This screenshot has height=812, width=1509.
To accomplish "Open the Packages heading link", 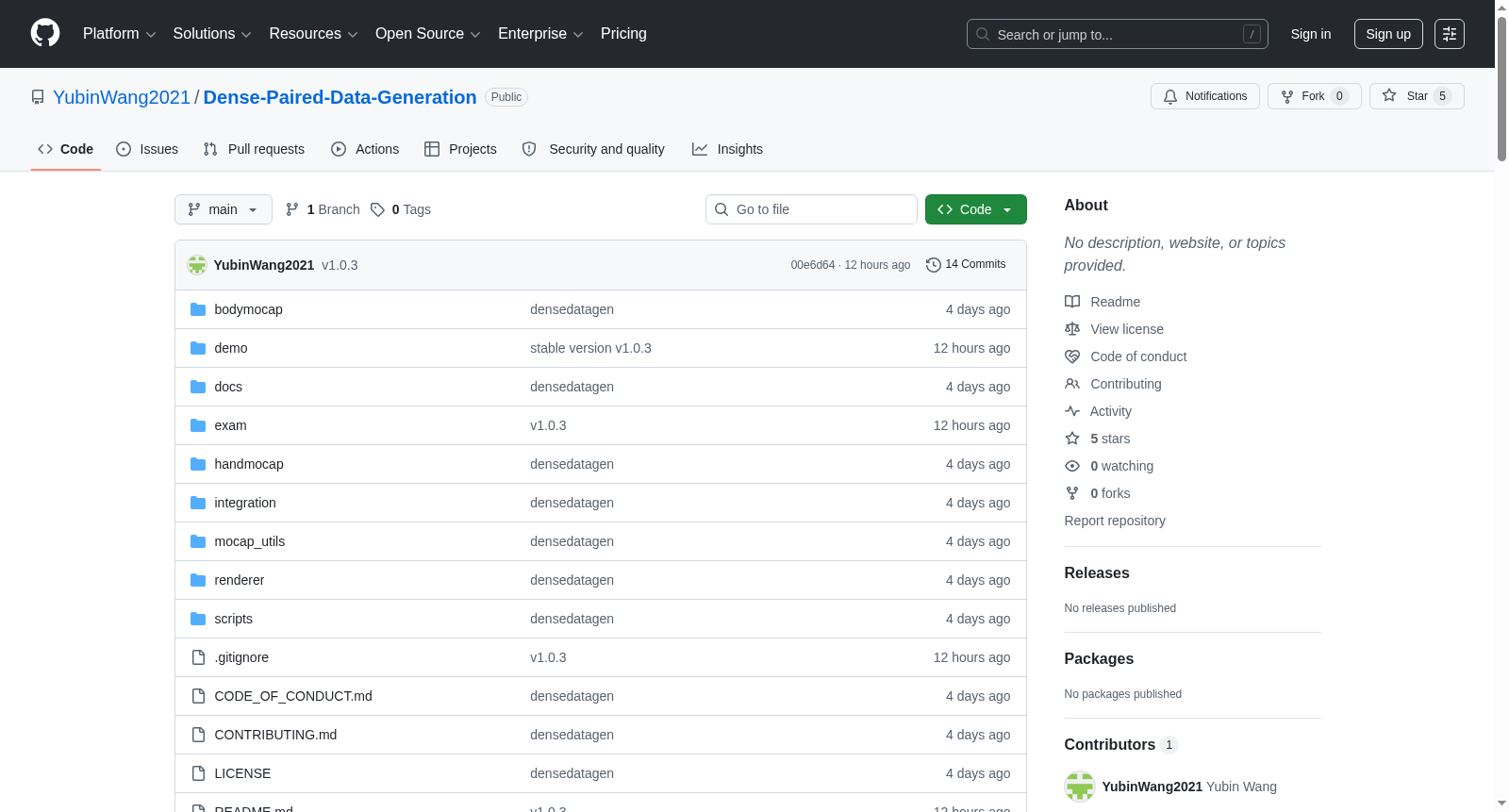I will coord(1099,658).
